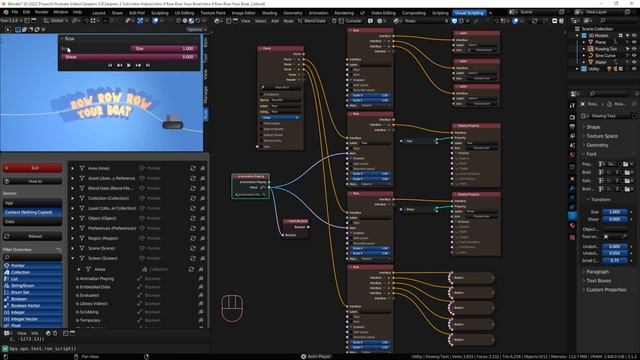Adjust Size field in Transform properties
This screenshot has width=640, height=360.
[615, 212]
